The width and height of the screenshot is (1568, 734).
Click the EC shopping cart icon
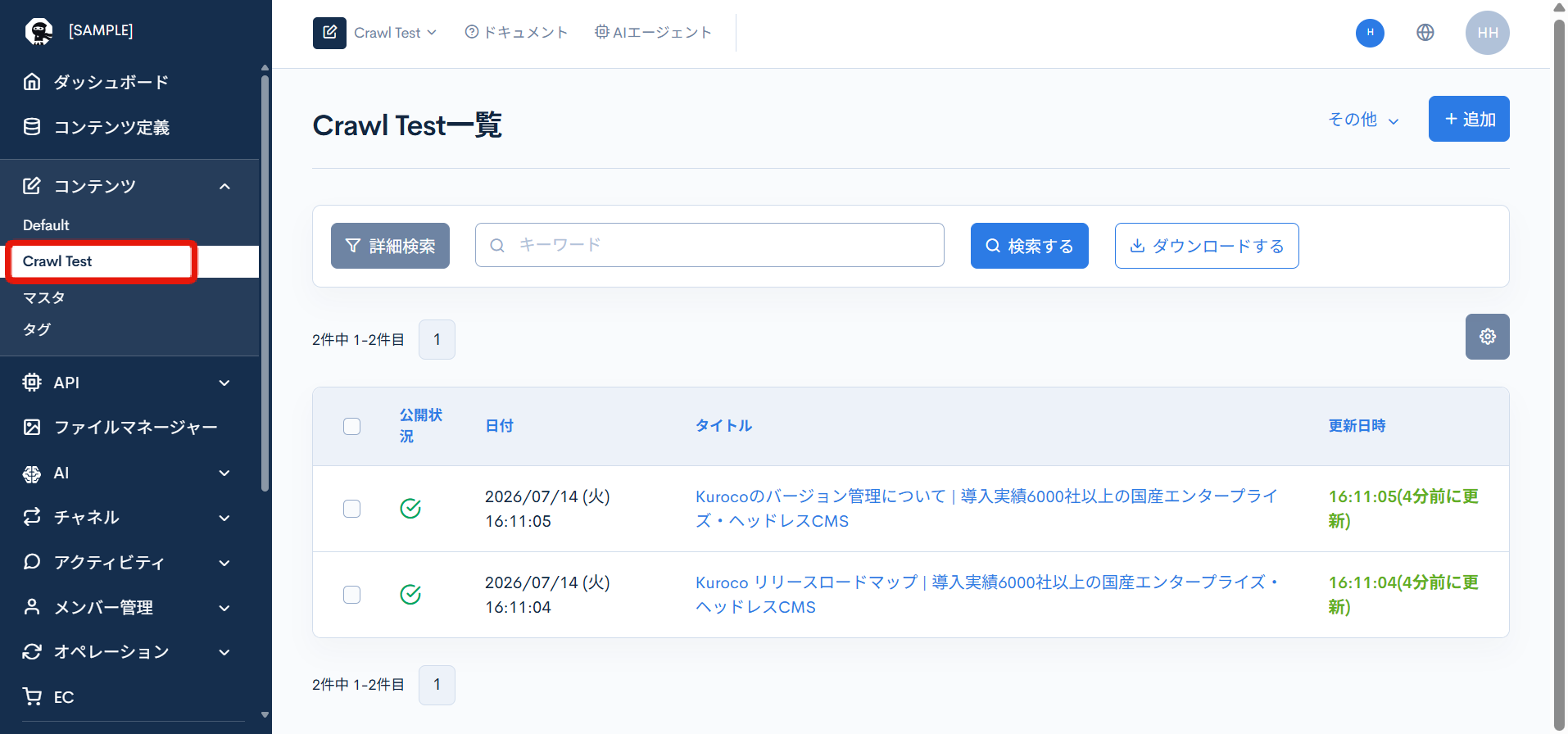coord(32,697)
